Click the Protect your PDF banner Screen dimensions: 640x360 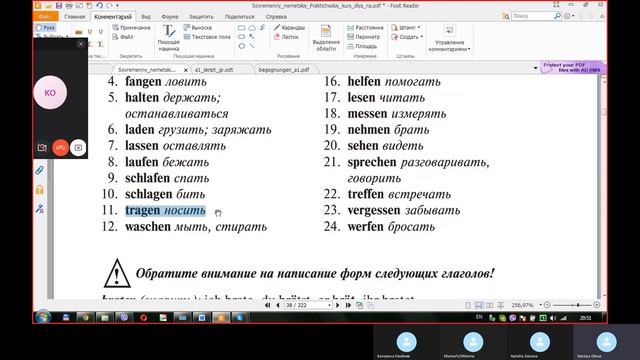point(572,67)
